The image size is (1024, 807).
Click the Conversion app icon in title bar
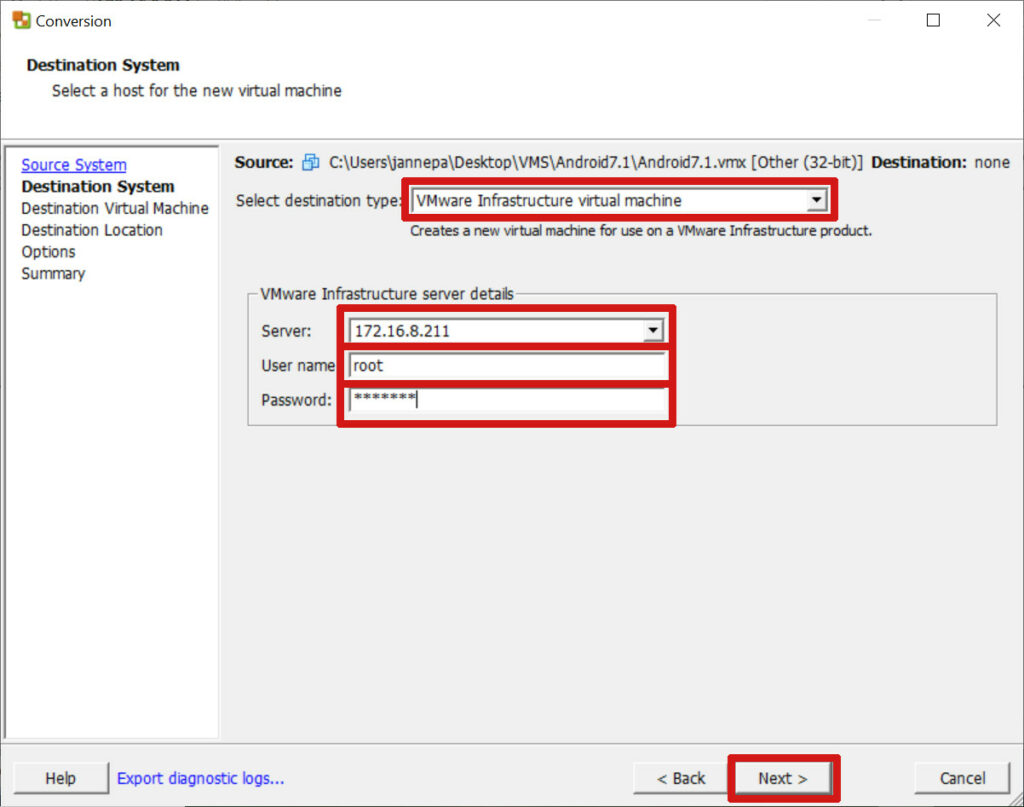pos(22,20)
